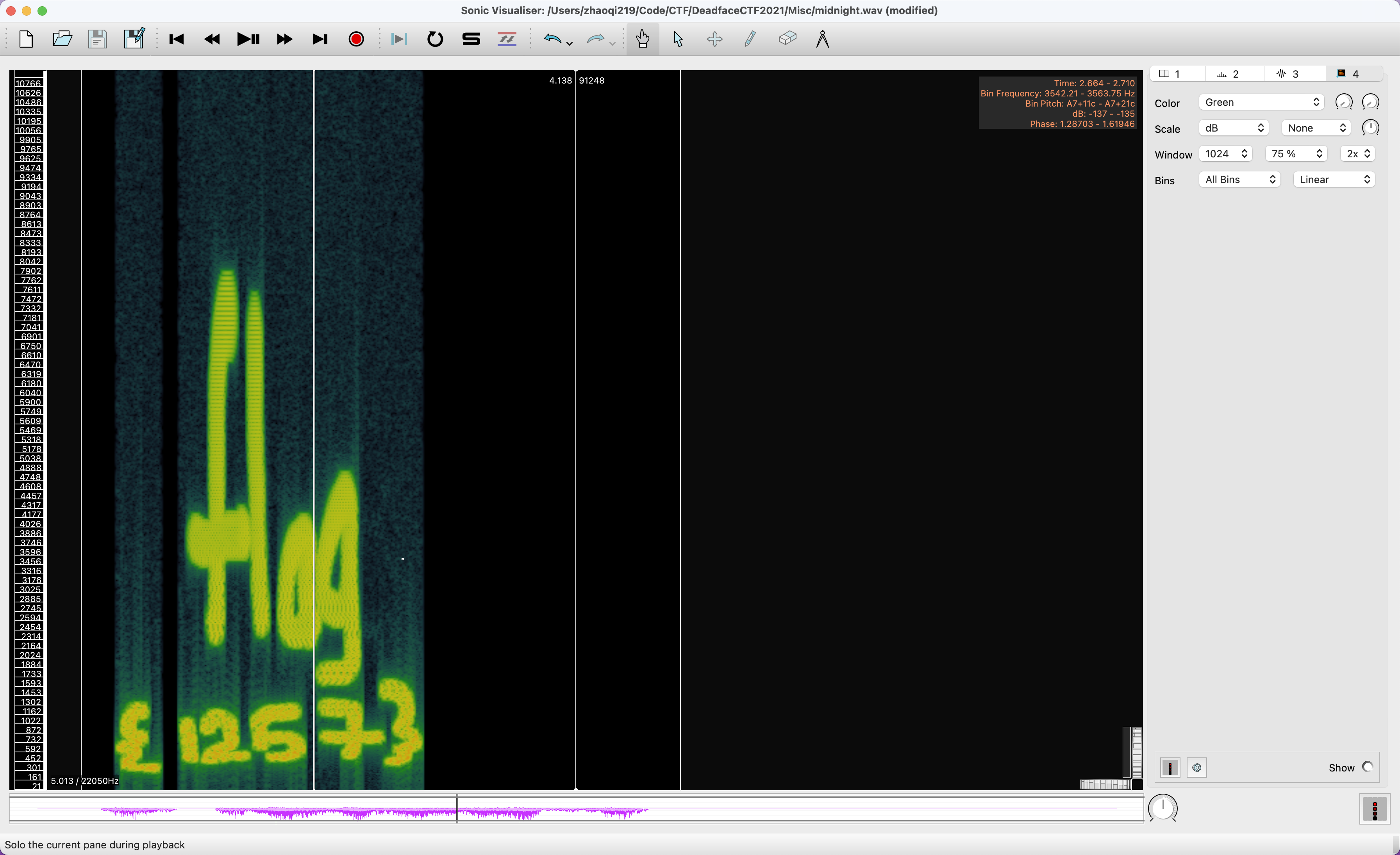
Task: Toggle the layer Show checkbox
Action: [x=1367, y=767]
